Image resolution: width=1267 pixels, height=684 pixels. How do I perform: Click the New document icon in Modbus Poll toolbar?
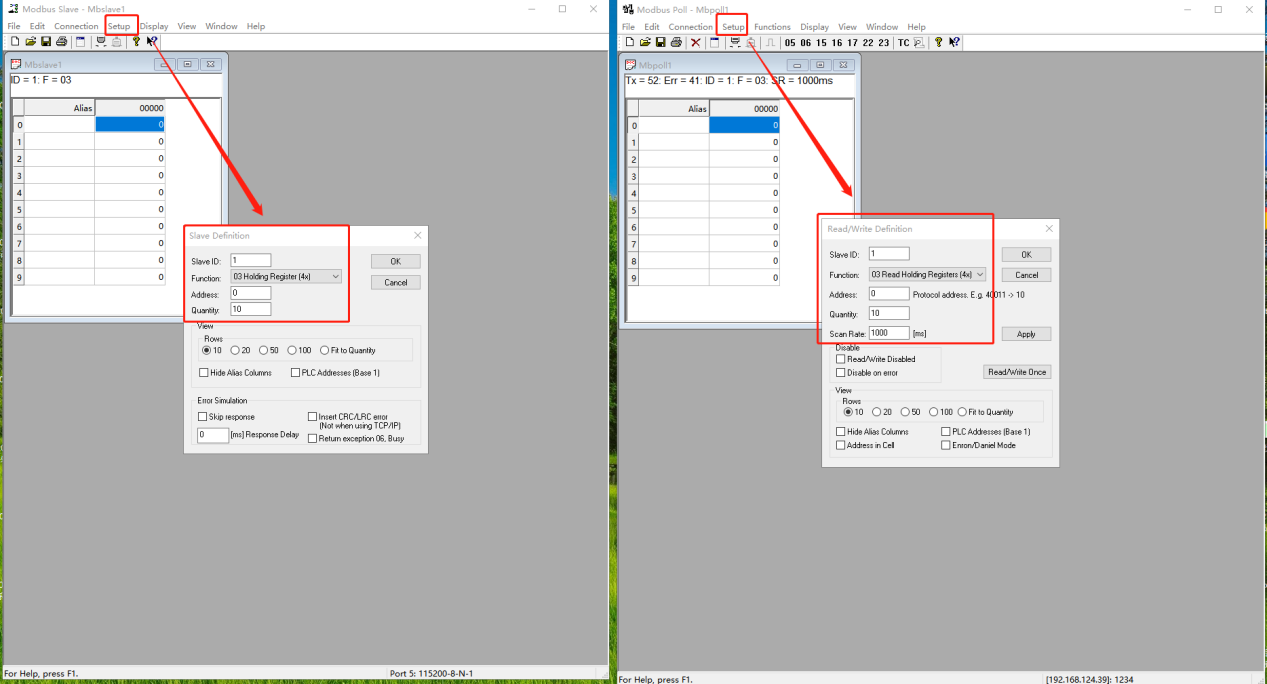tap(630, 42)
